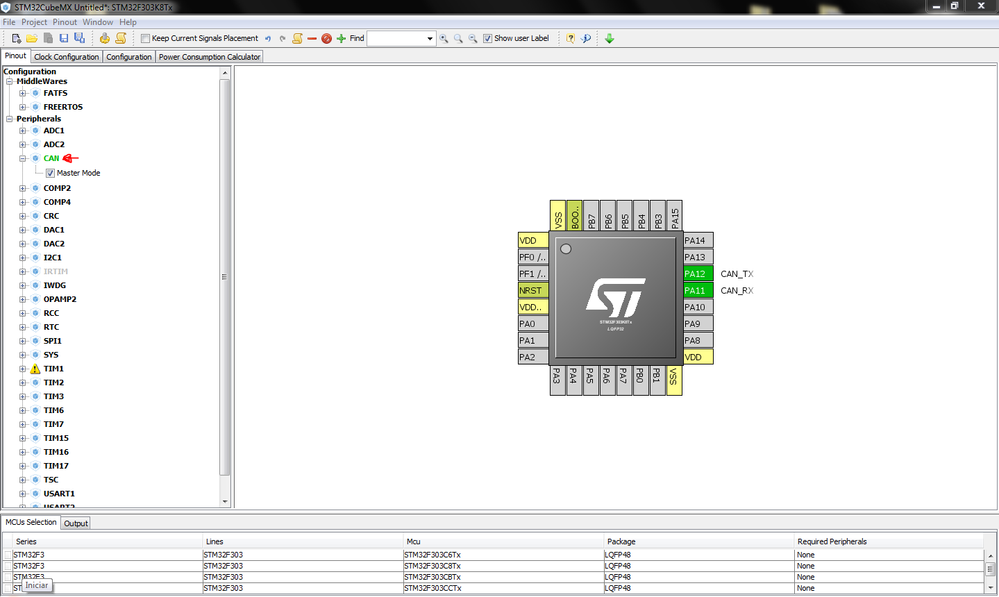Open the Pinout menu in the menu bar
The image size is (999, 597).
point(64,22)
